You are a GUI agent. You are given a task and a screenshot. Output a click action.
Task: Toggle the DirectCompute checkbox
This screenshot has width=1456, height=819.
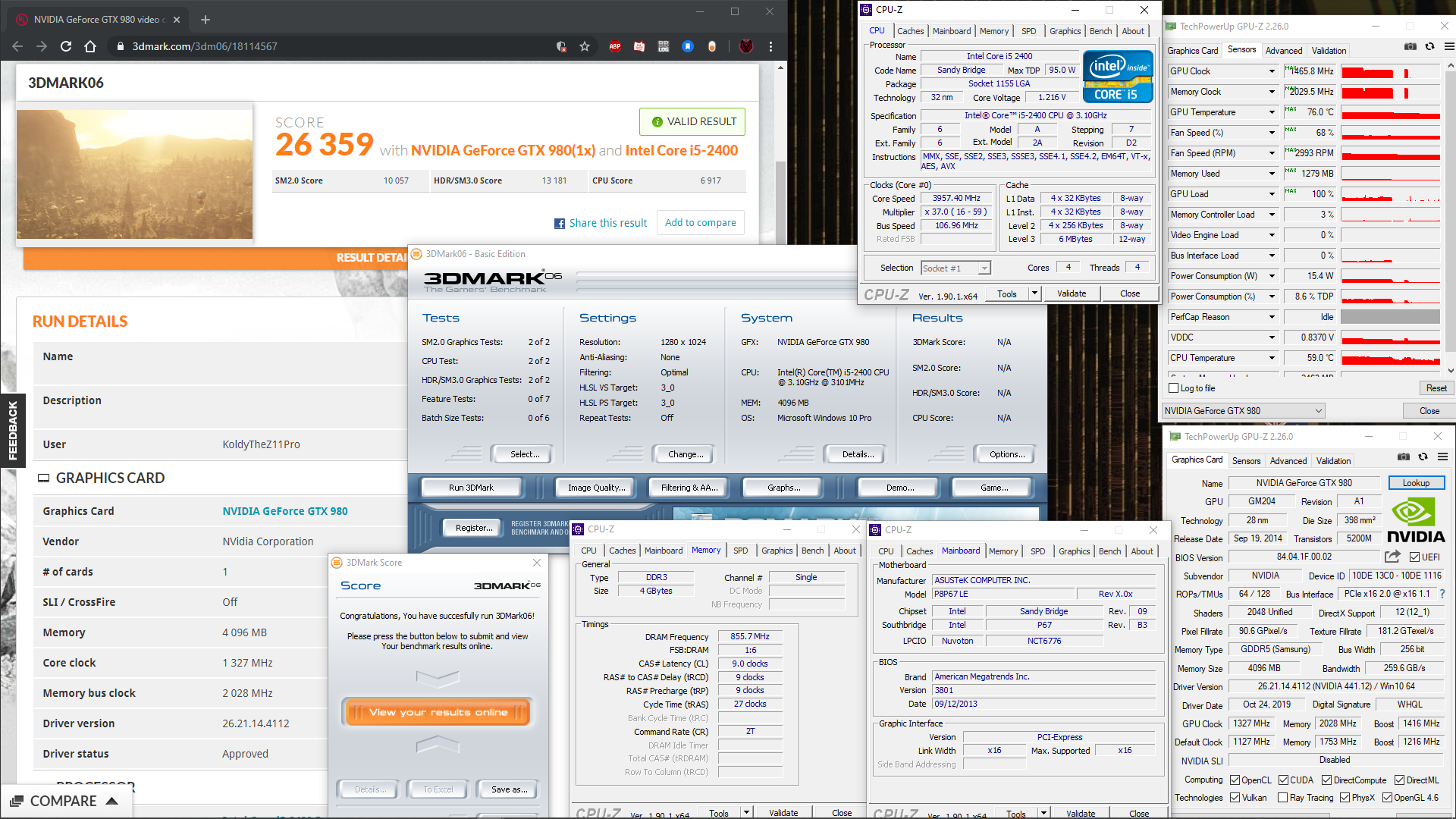[x=1327, y=780]
